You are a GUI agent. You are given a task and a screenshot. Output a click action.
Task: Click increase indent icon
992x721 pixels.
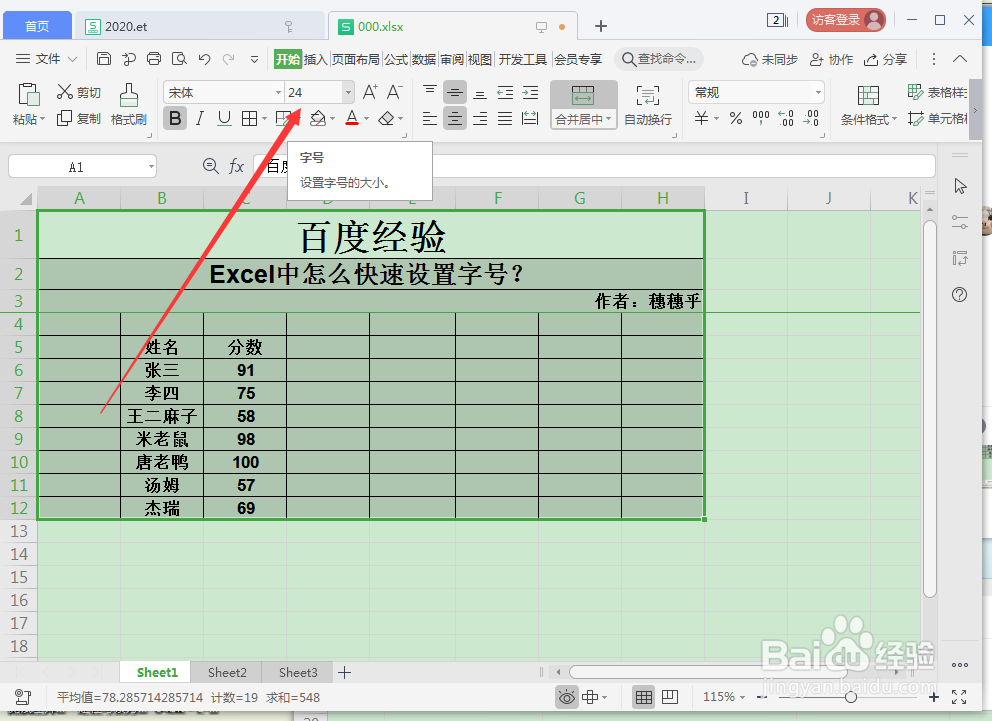click(530, 92)
